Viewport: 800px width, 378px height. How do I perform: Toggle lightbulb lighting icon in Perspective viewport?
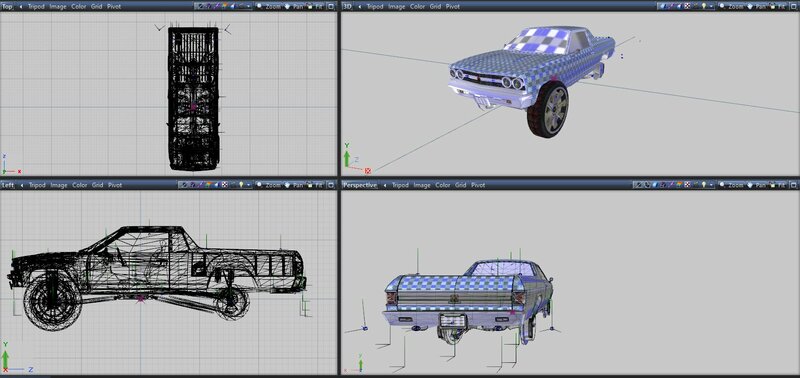point(704,185)
